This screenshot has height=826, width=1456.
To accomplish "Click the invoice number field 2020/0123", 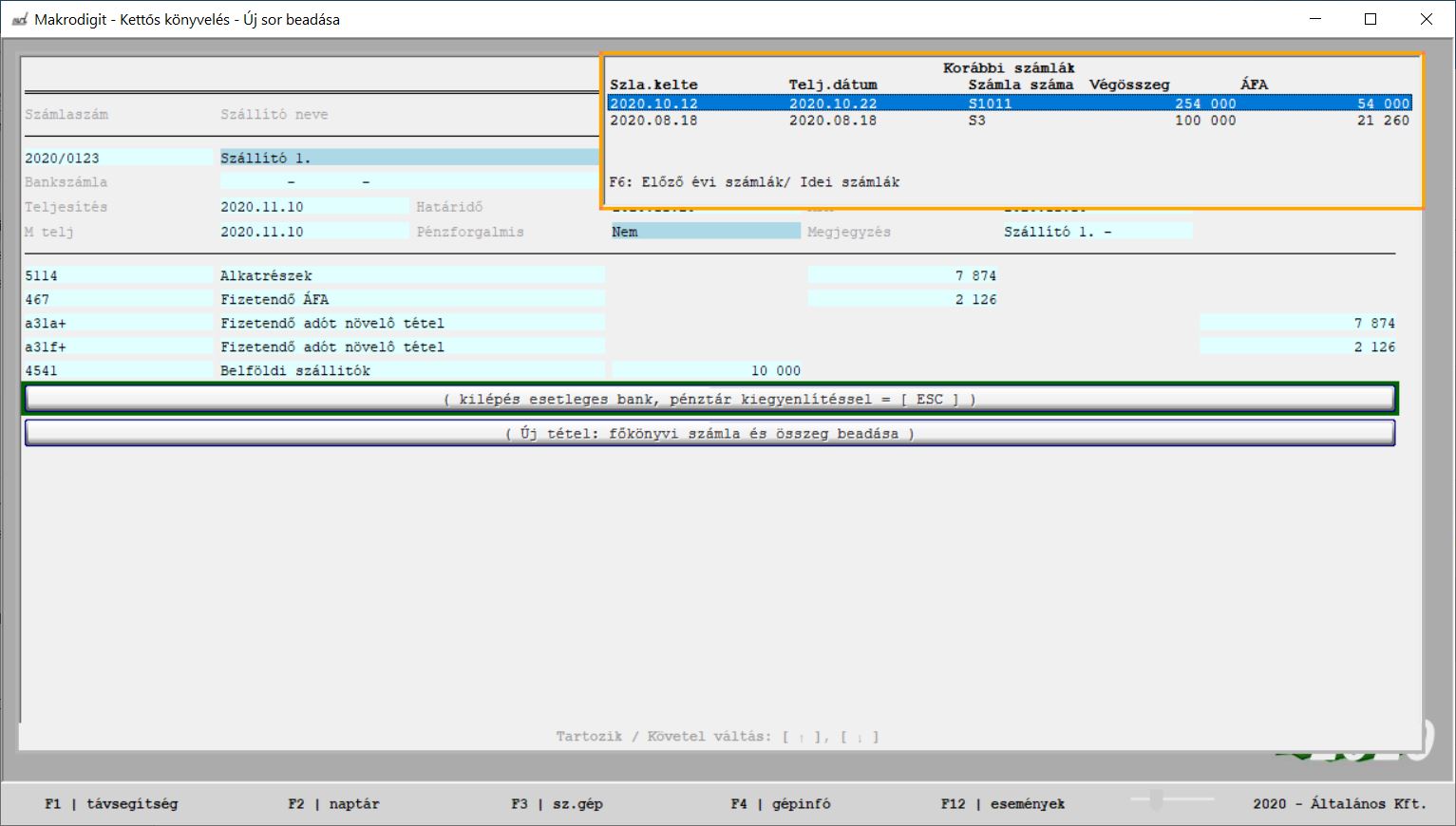I will coord(119,158).
